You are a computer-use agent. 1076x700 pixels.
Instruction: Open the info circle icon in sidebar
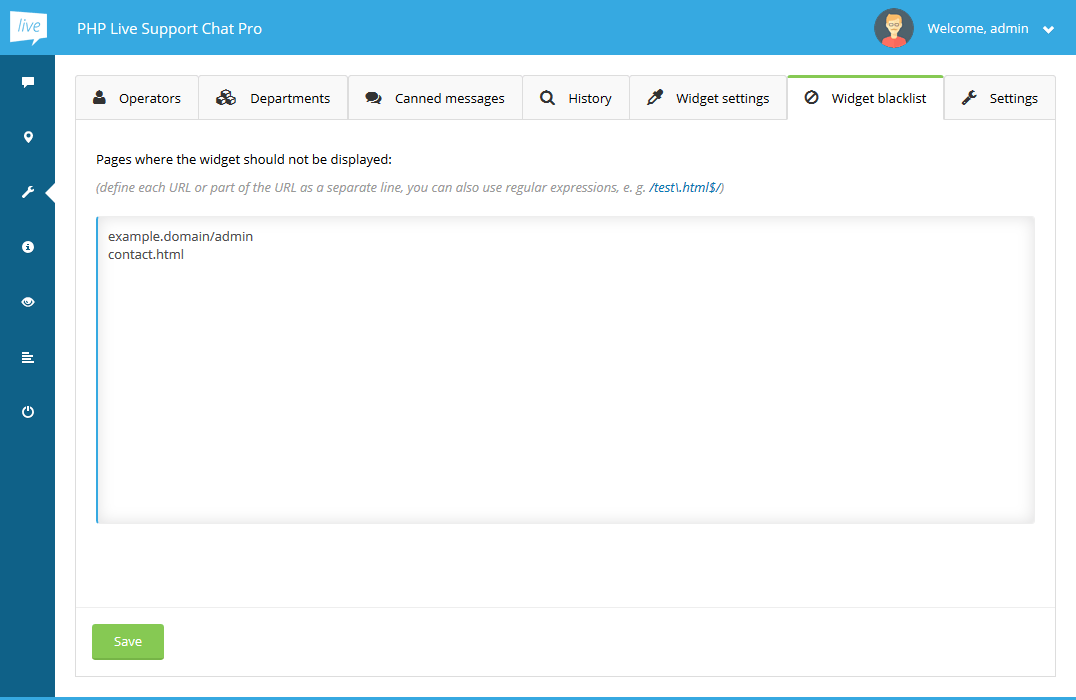pos(28,247)
